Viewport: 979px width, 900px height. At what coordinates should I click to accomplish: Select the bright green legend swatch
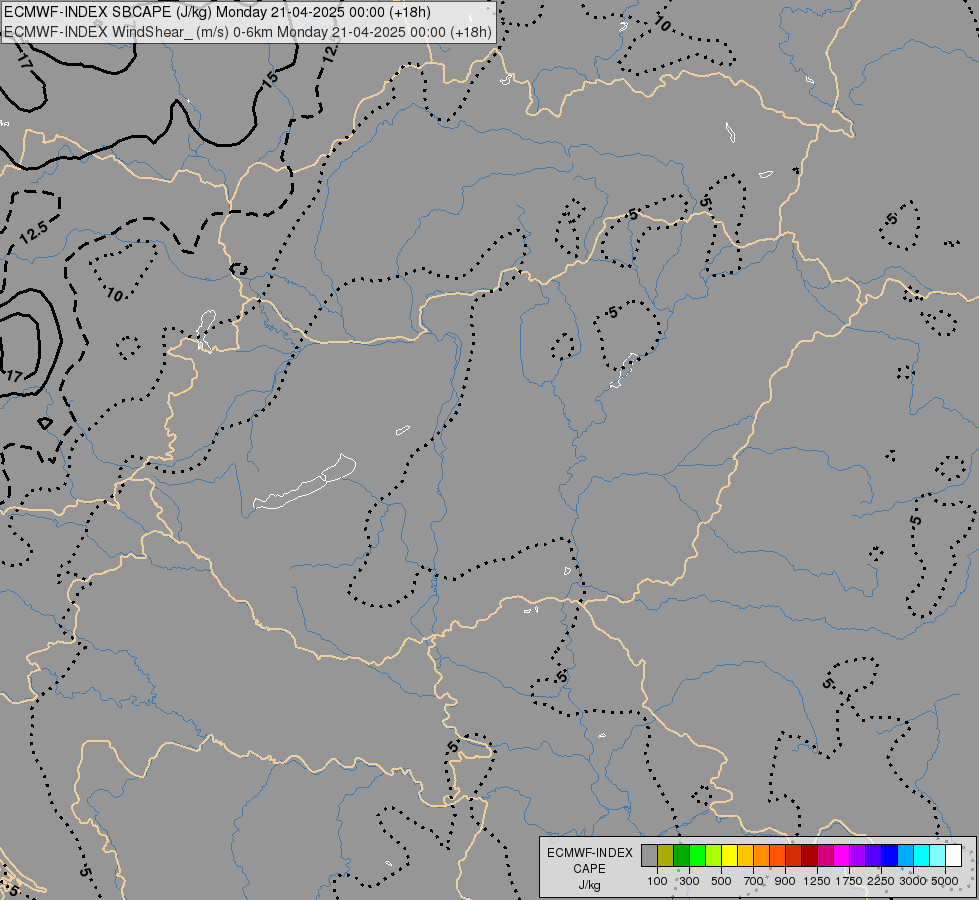[x=697, y=855]
